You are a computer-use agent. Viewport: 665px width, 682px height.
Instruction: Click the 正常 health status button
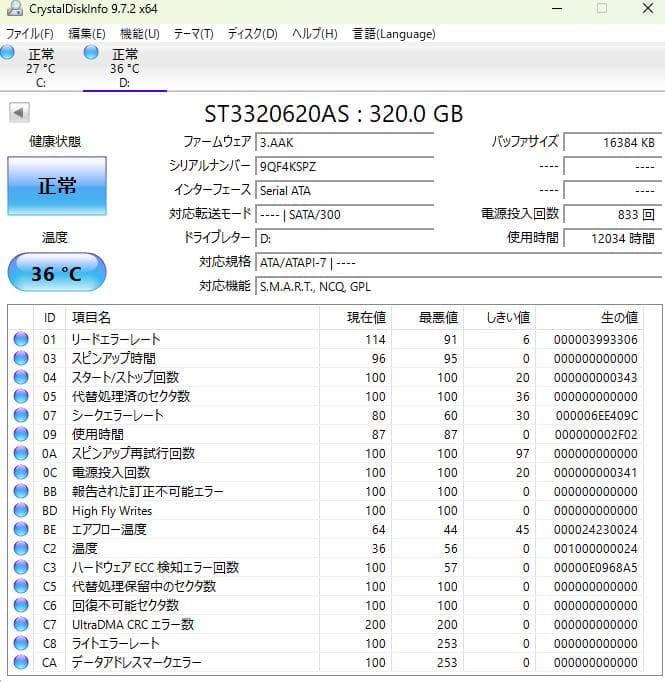point(57,186)
